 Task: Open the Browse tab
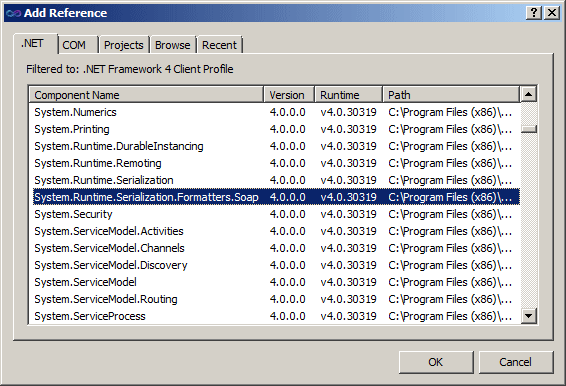(173, 45)
